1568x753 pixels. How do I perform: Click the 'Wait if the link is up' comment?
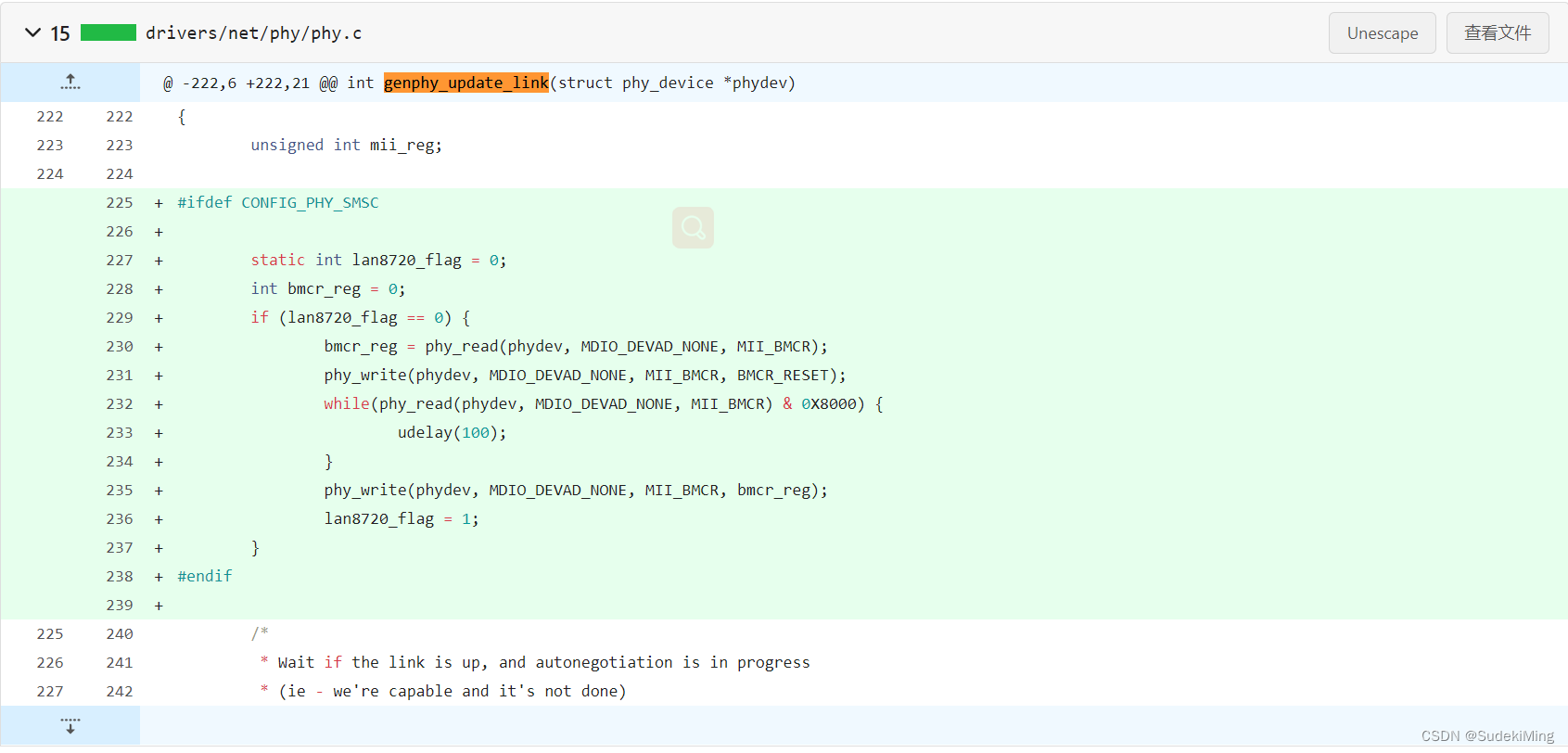[543, 662]
